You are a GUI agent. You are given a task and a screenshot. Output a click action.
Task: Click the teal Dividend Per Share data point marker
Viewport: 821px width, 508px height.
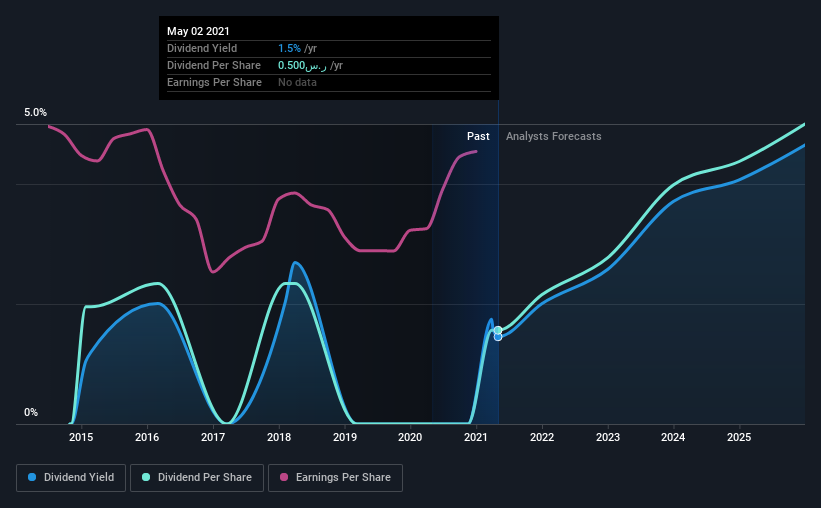(498, 330)
